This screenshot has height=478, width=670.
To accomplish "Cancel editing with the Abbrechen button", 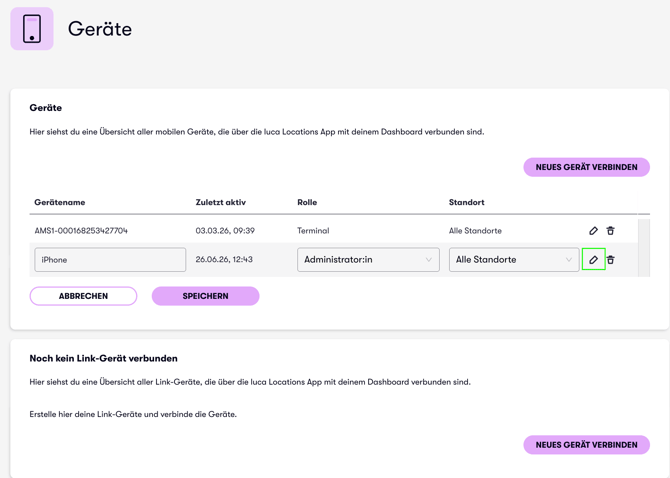I will [83, 296].
